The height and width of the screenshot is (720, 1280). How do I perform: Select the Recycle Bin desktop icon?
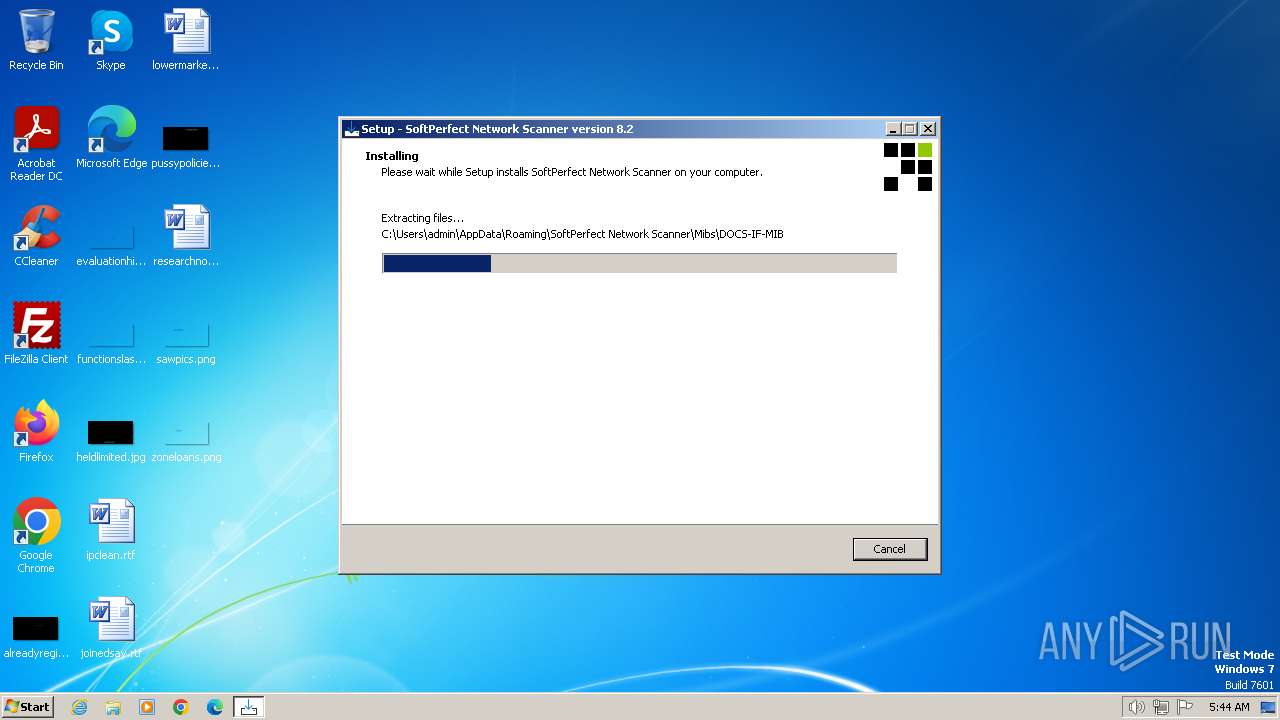pyautogui.click(x=36, y=40)
